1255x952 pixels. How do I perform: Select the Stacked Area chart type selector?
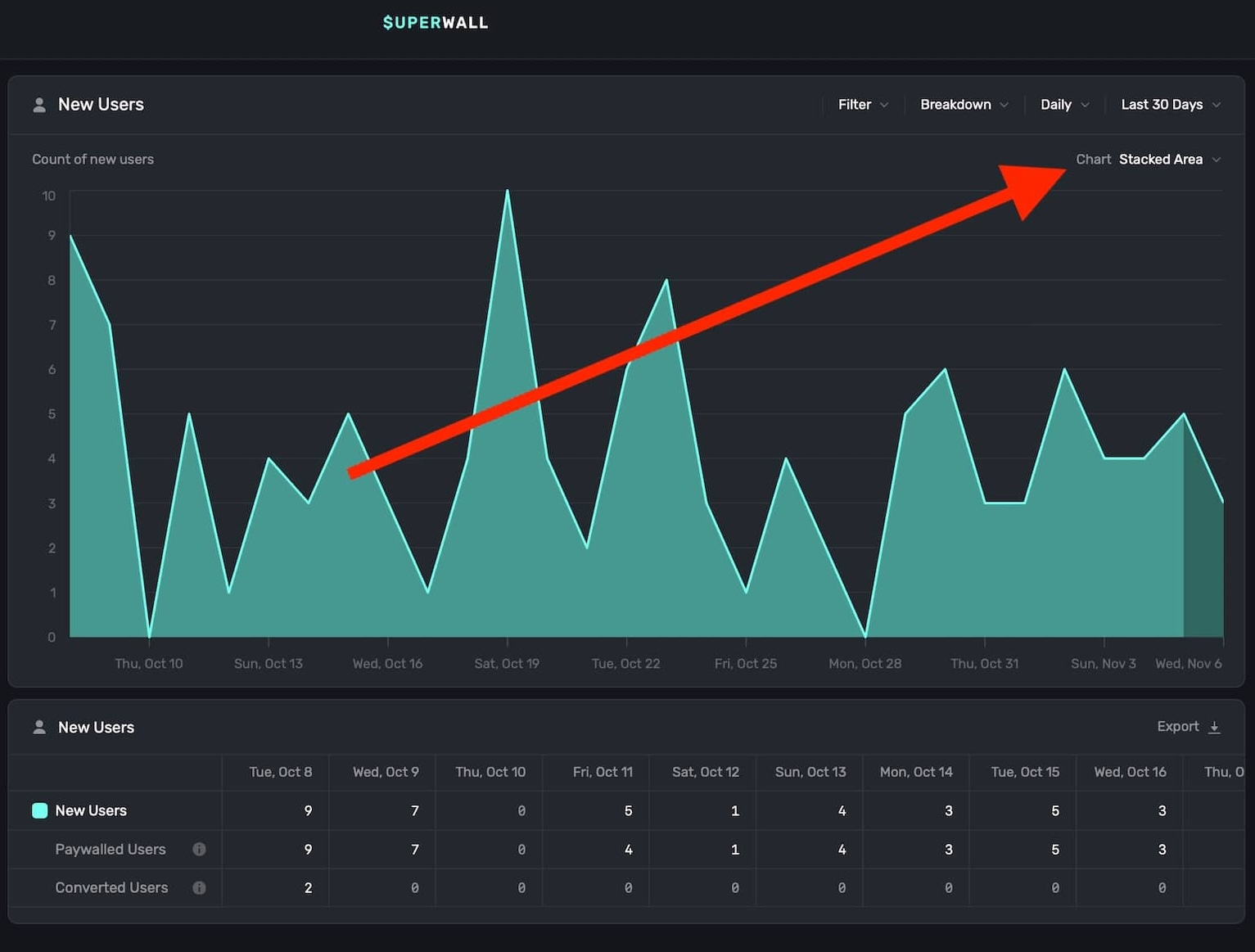click(x=1160, y=160)
